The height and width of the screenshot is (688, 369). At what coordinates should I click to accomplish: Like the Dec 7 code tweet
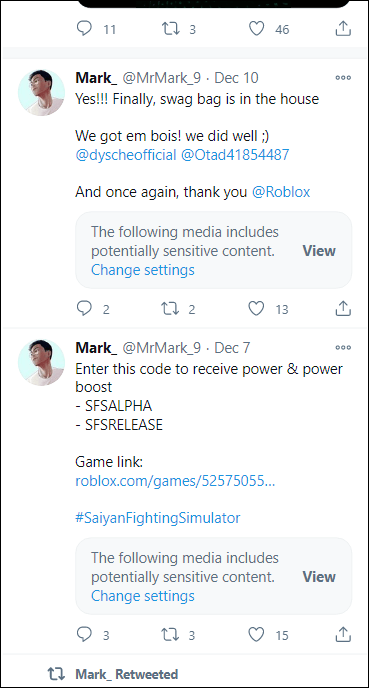pyautogui.click(x=256, y=634)
